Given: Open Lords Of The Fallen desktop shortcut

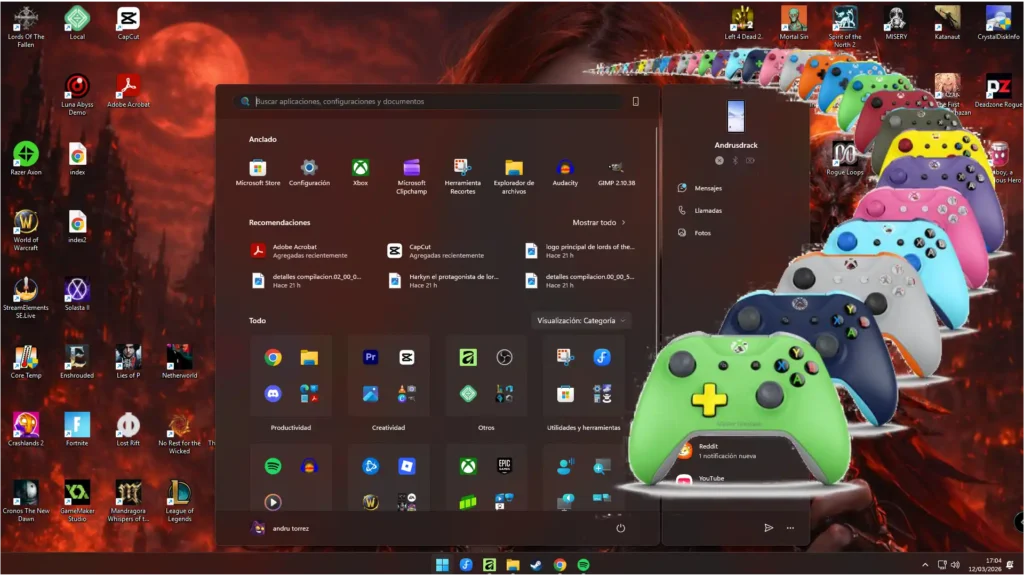Looking at the screenshot, I should (x=25, y=27).
